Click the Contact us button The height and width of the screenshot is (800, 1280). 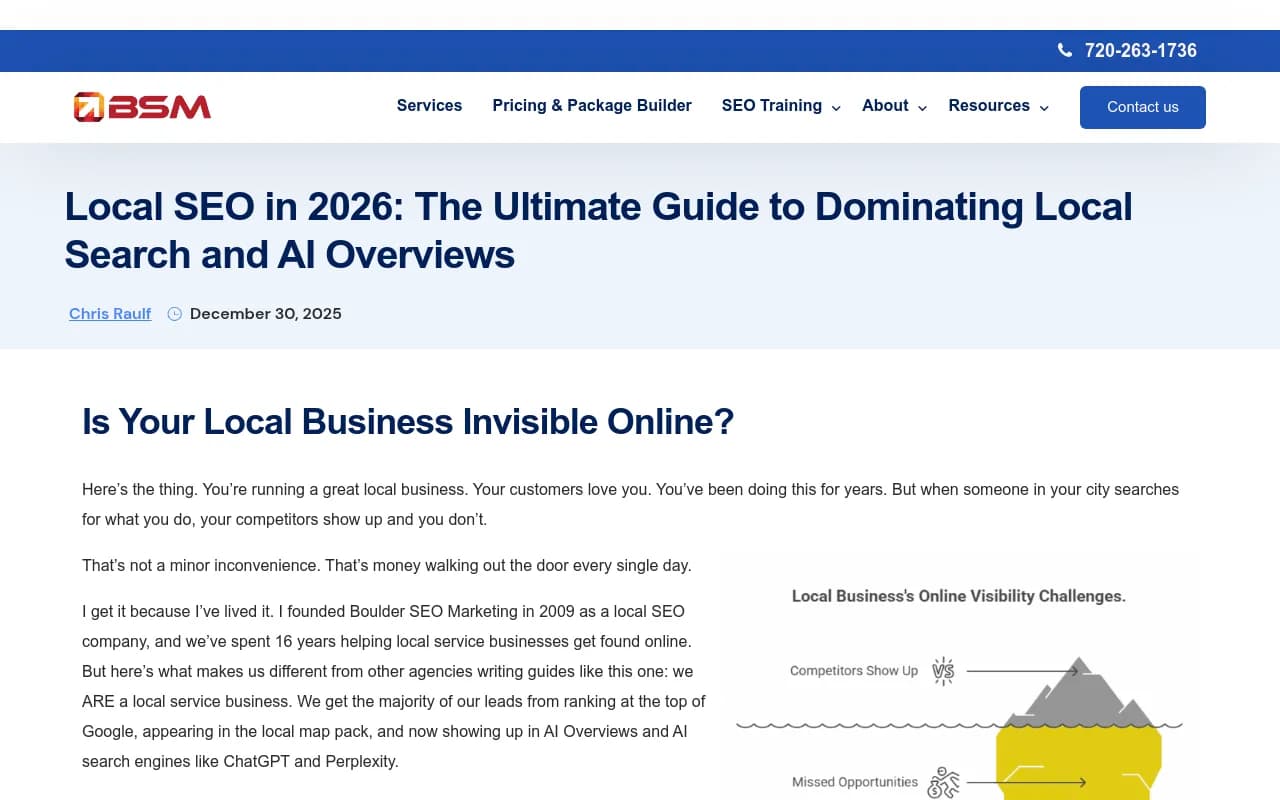[1142, 107]
